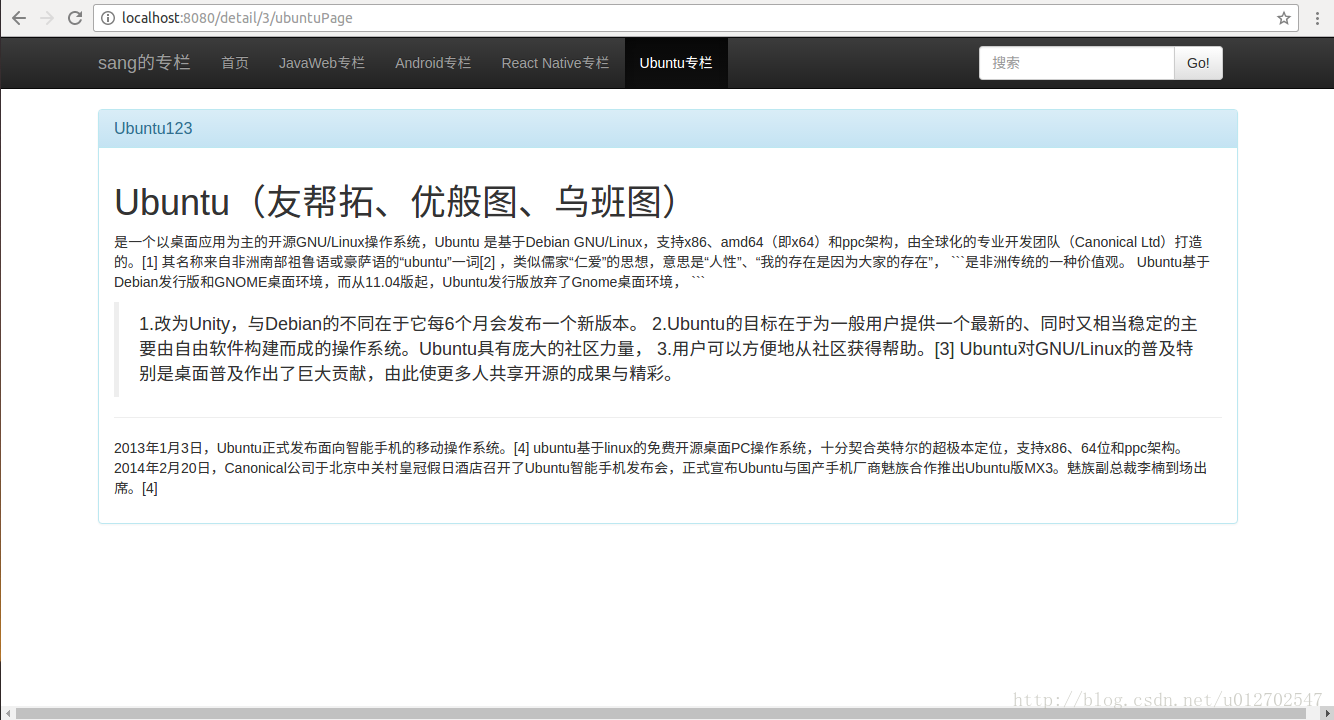Screen dimensions: 1334x720
Task: View site info icon in address bar
Action: pos(108,18)
